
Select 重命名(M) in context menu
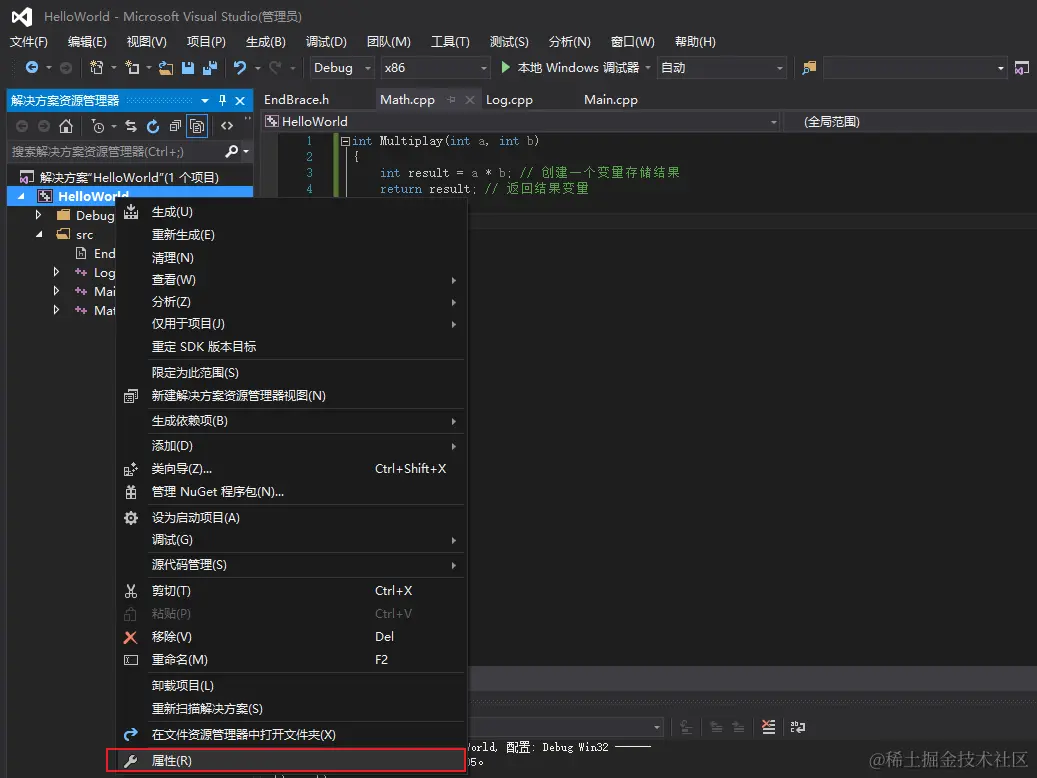click(x=291, y=660)
